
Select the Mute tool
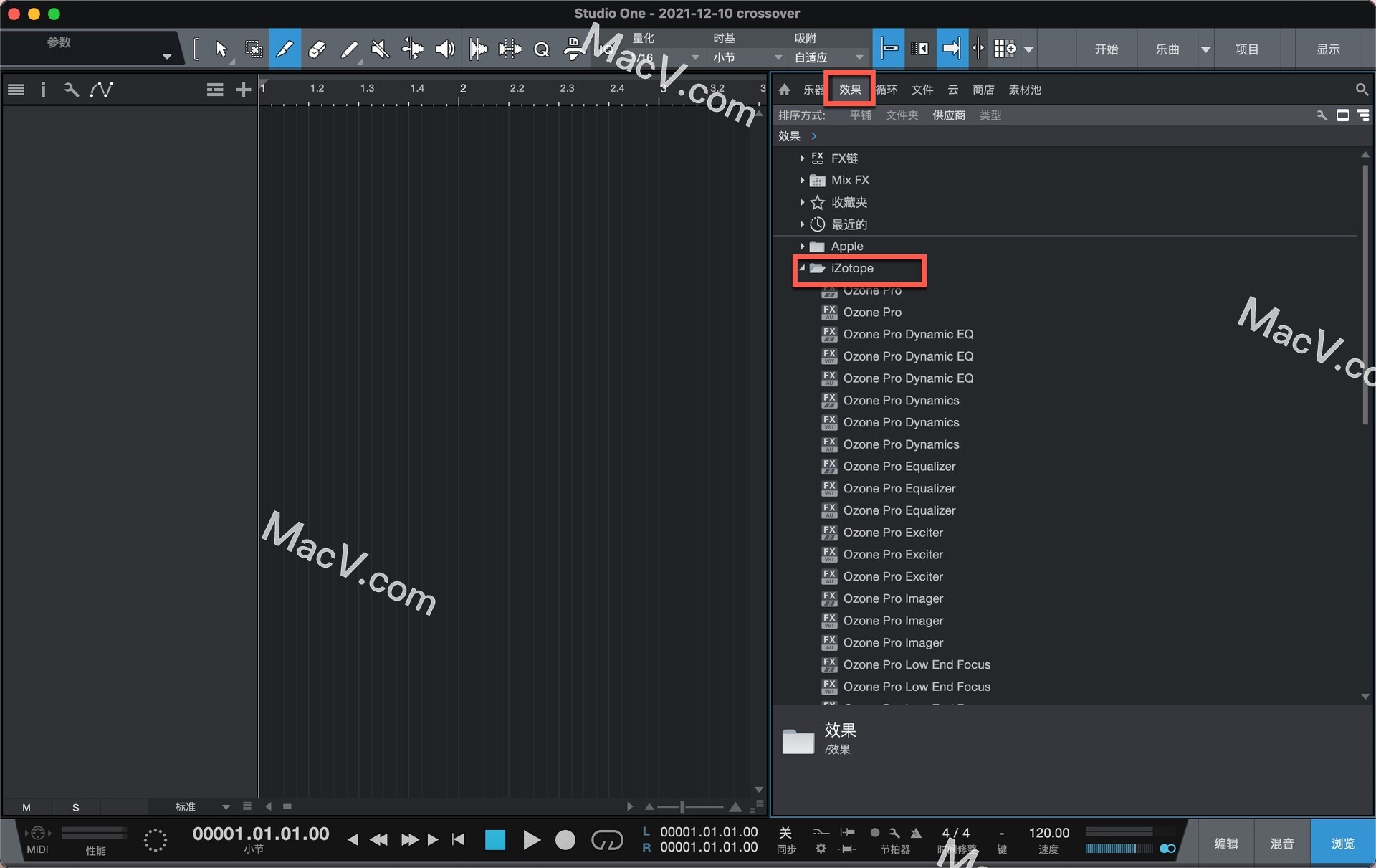[381, 49]
